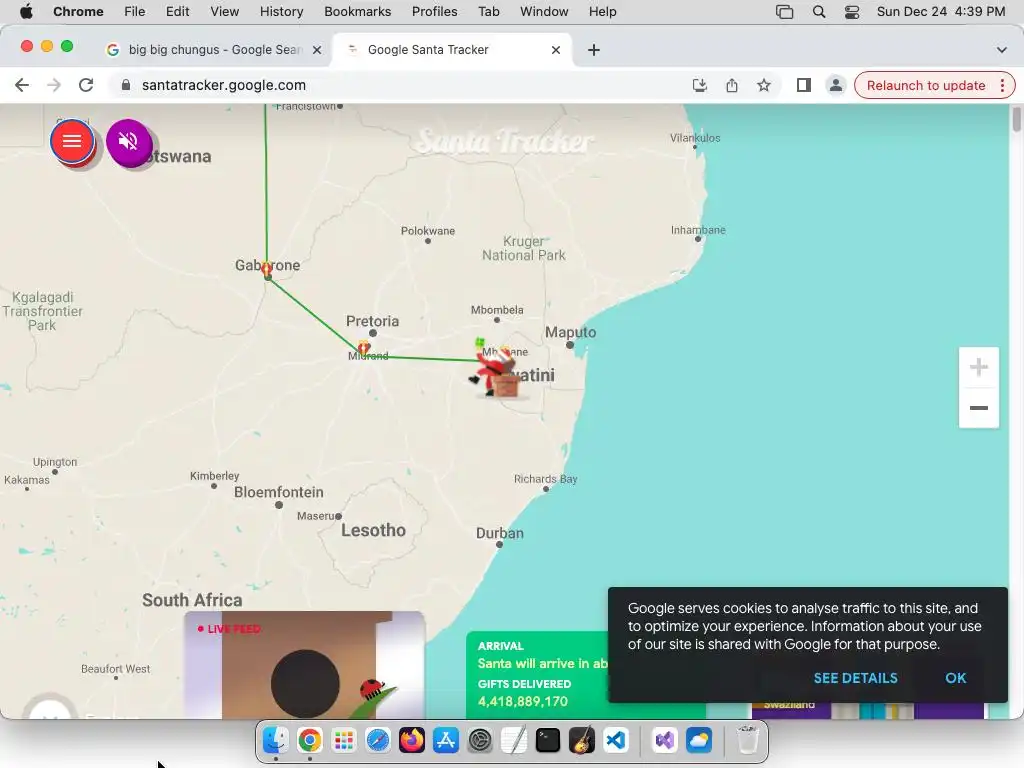Open GarageBand from the Dock

(x=581, y=741)
